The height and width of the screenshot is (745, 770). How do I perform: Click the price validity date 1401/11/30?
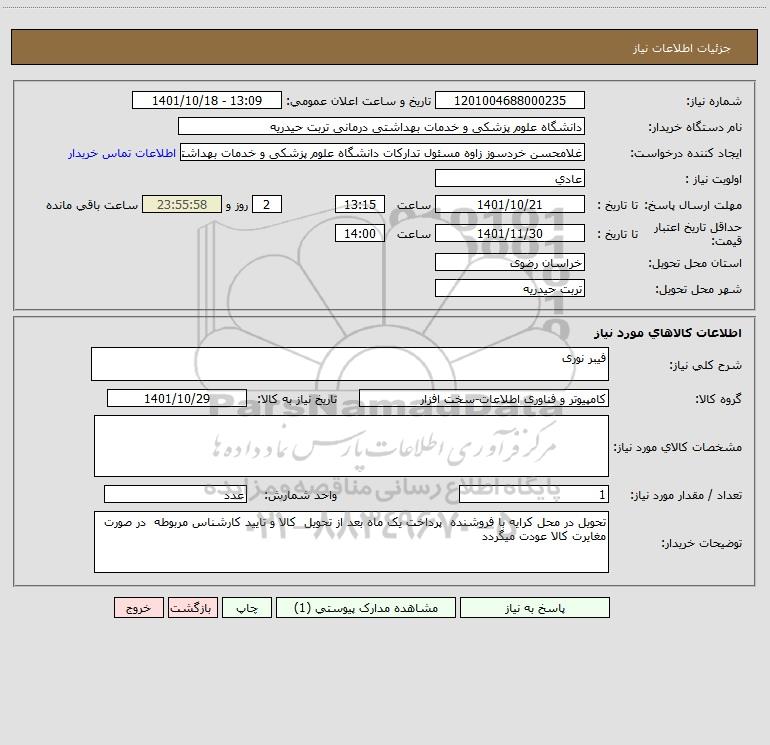coord(510,233)
